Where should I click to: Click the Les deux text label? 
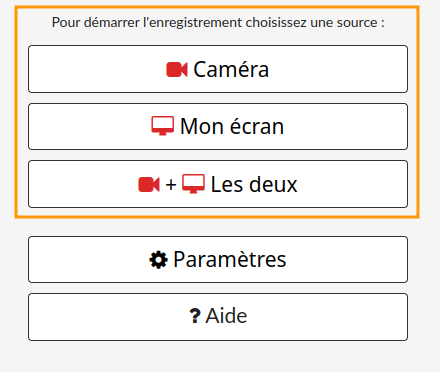coord(254,184)
